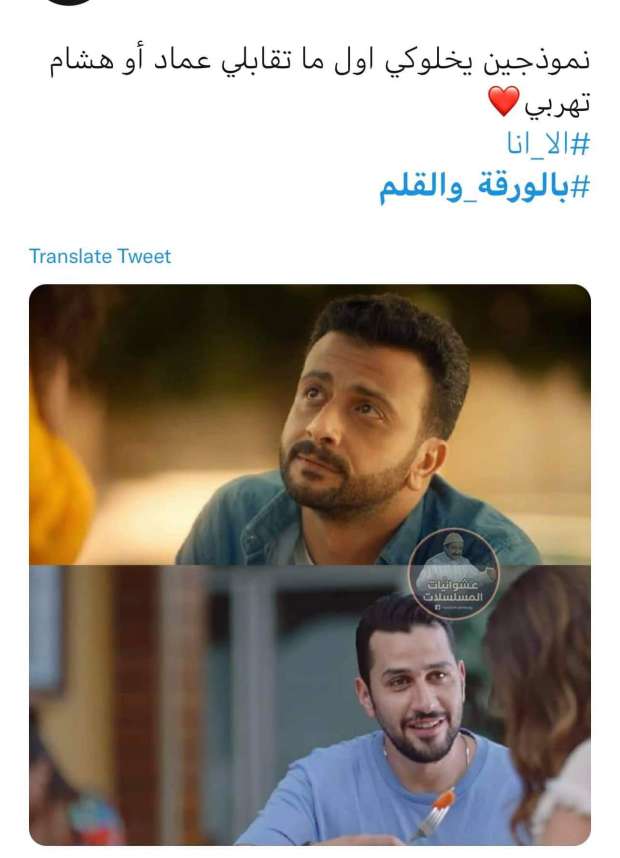Click the small Facebook icon inside the watermark
The height and width of the screenshot is (858, 620).
point(438,608)
